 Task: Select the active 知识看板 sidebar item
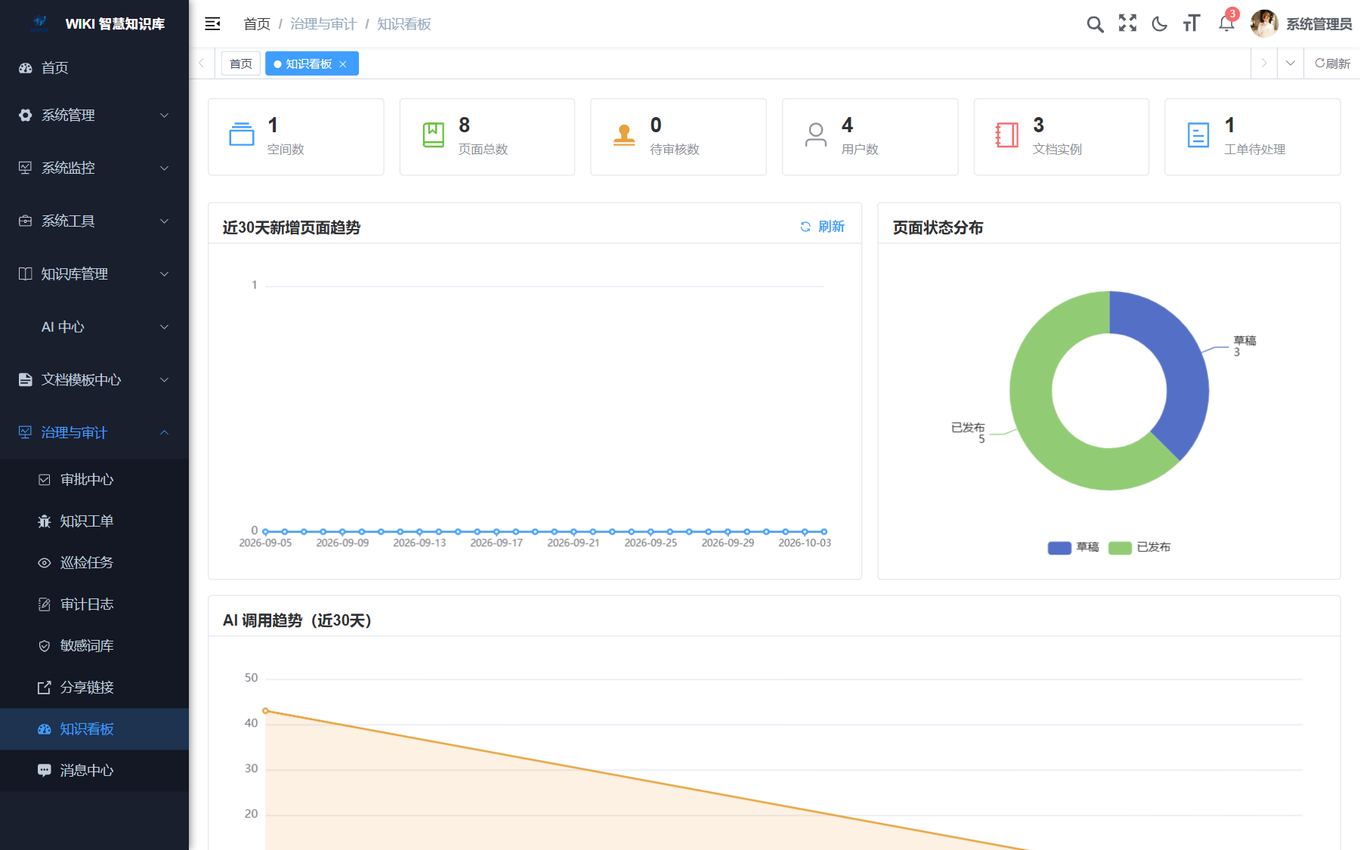[94, 729]
